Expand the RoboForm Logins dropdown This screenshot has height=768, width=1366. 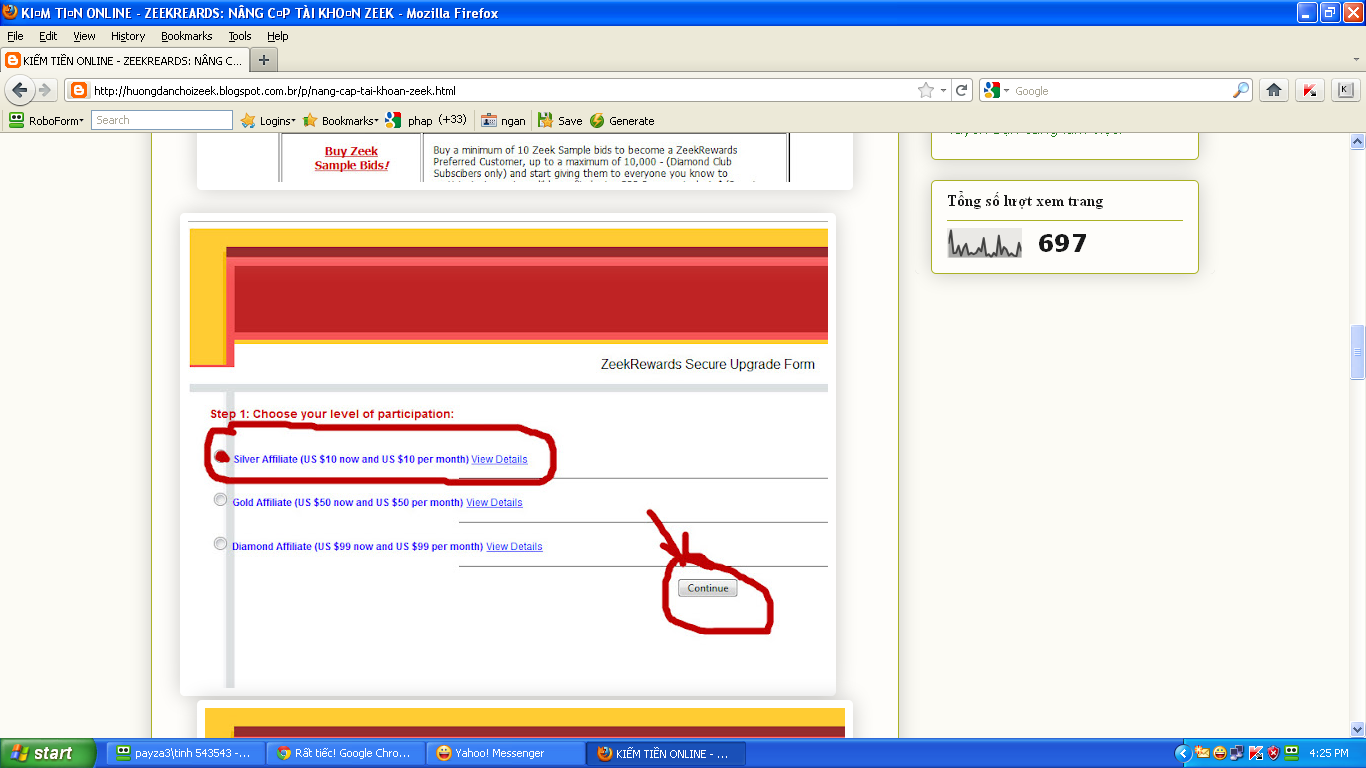click(268, 120)
